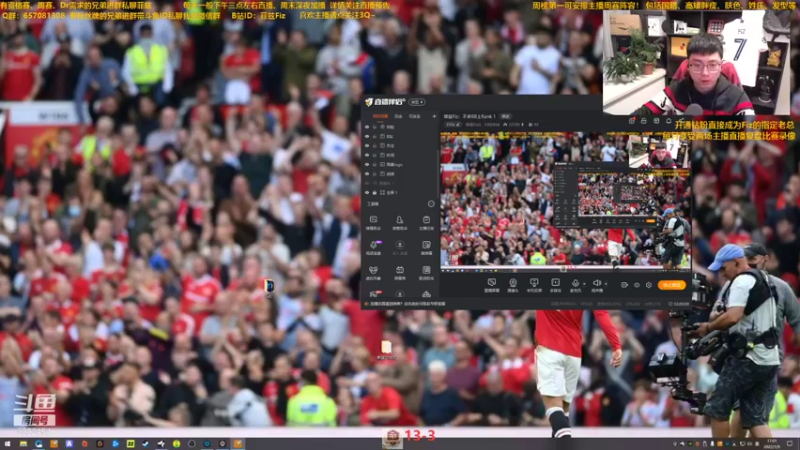Image resolution: width=800 pixels, height=450 pixels.
Task: Click the notice link in companion status bar
Action: (408, 304)
